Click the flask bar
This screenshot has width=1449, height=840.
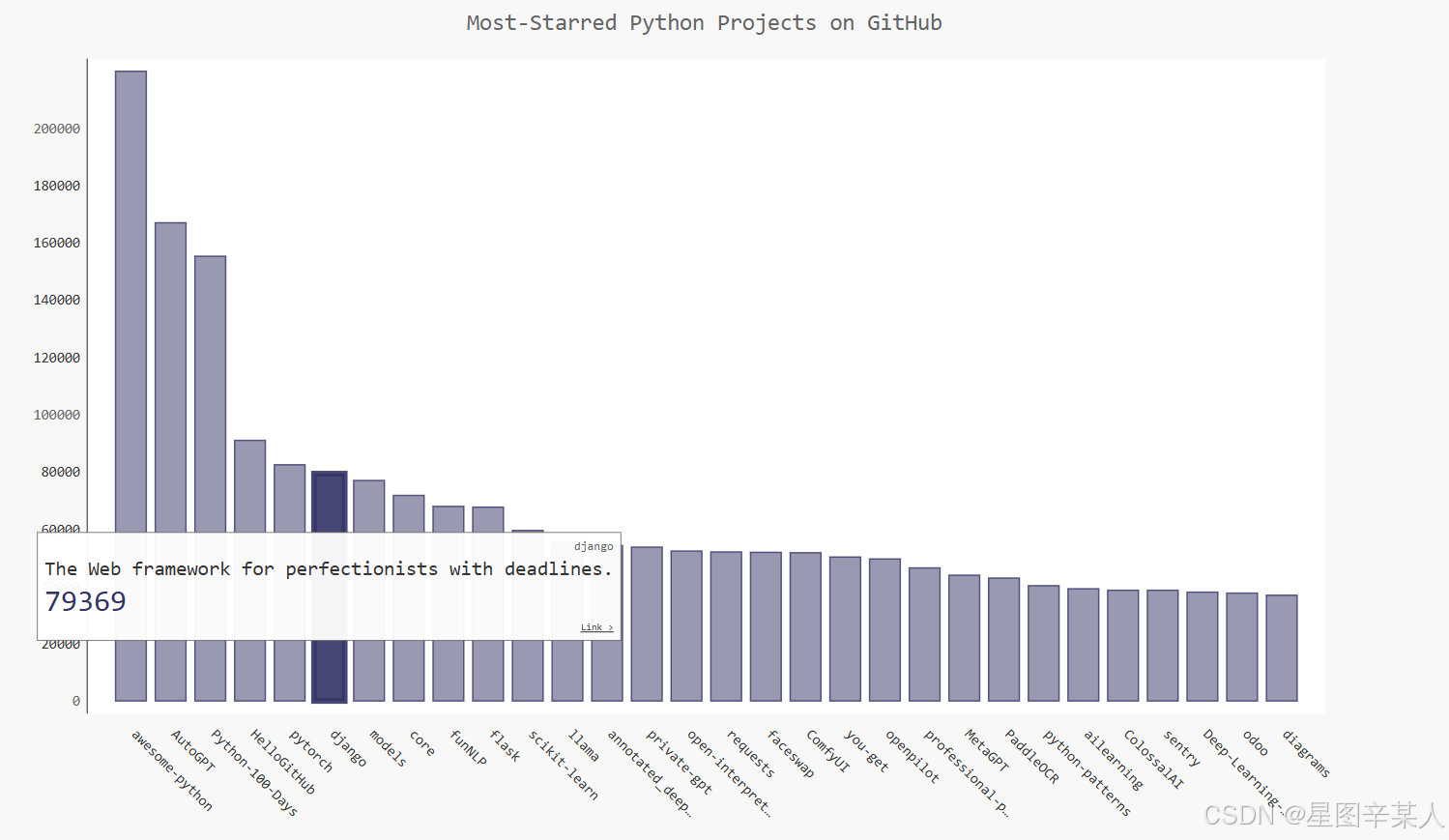(487, 519)
